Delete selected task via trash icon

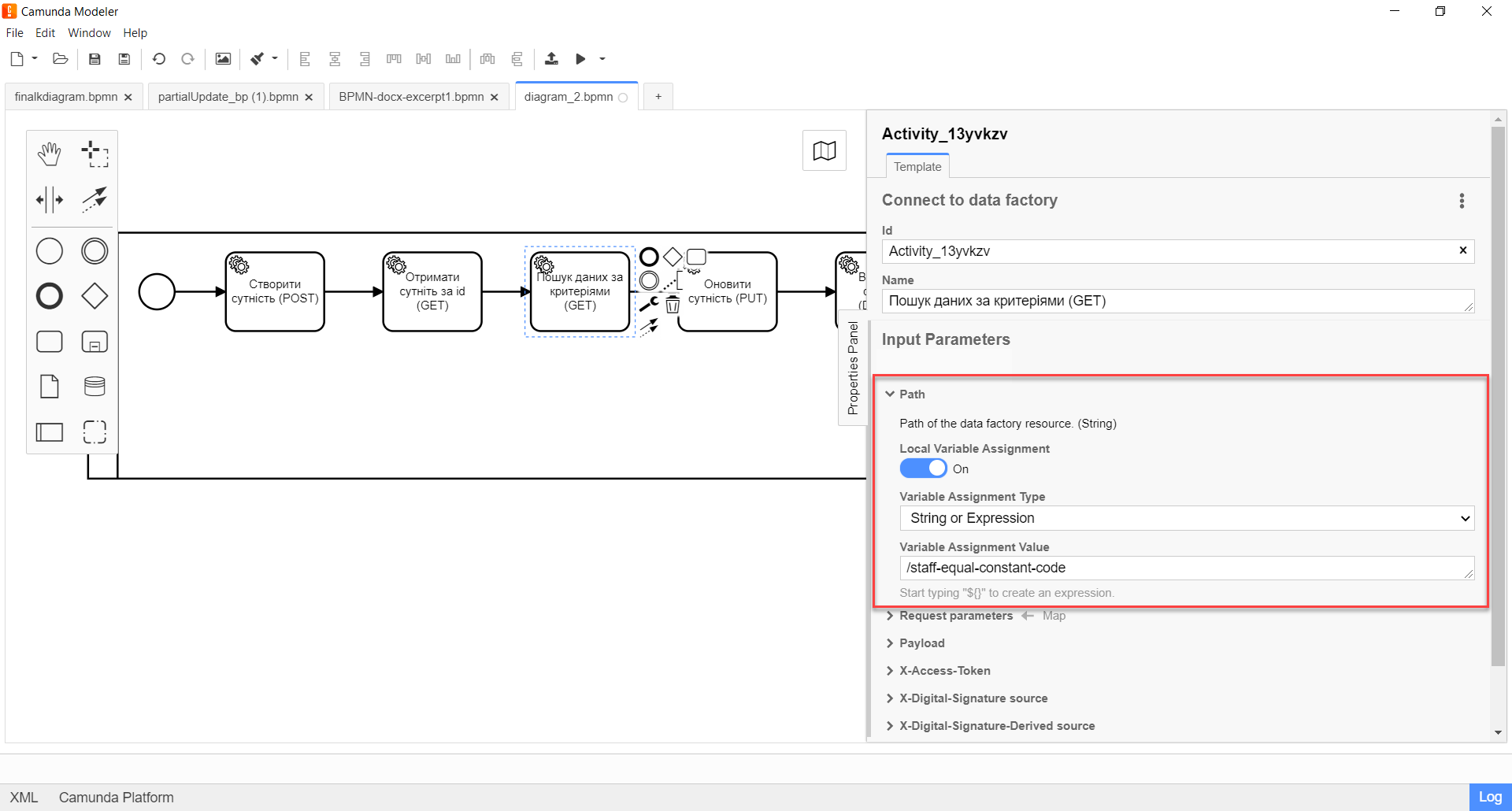tap(673, 305)
